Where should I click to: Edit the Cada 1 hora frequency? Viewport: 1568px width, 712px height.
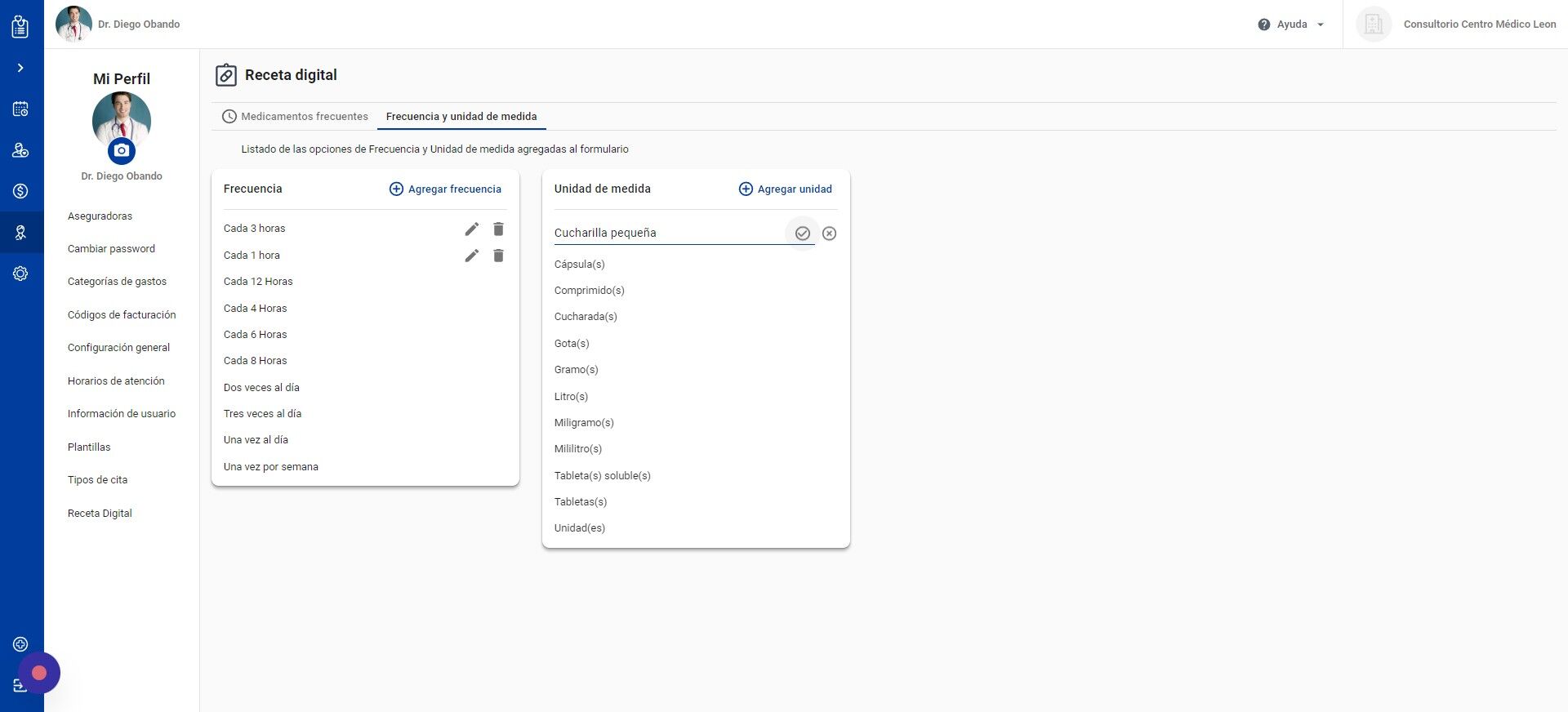(472, 256)
